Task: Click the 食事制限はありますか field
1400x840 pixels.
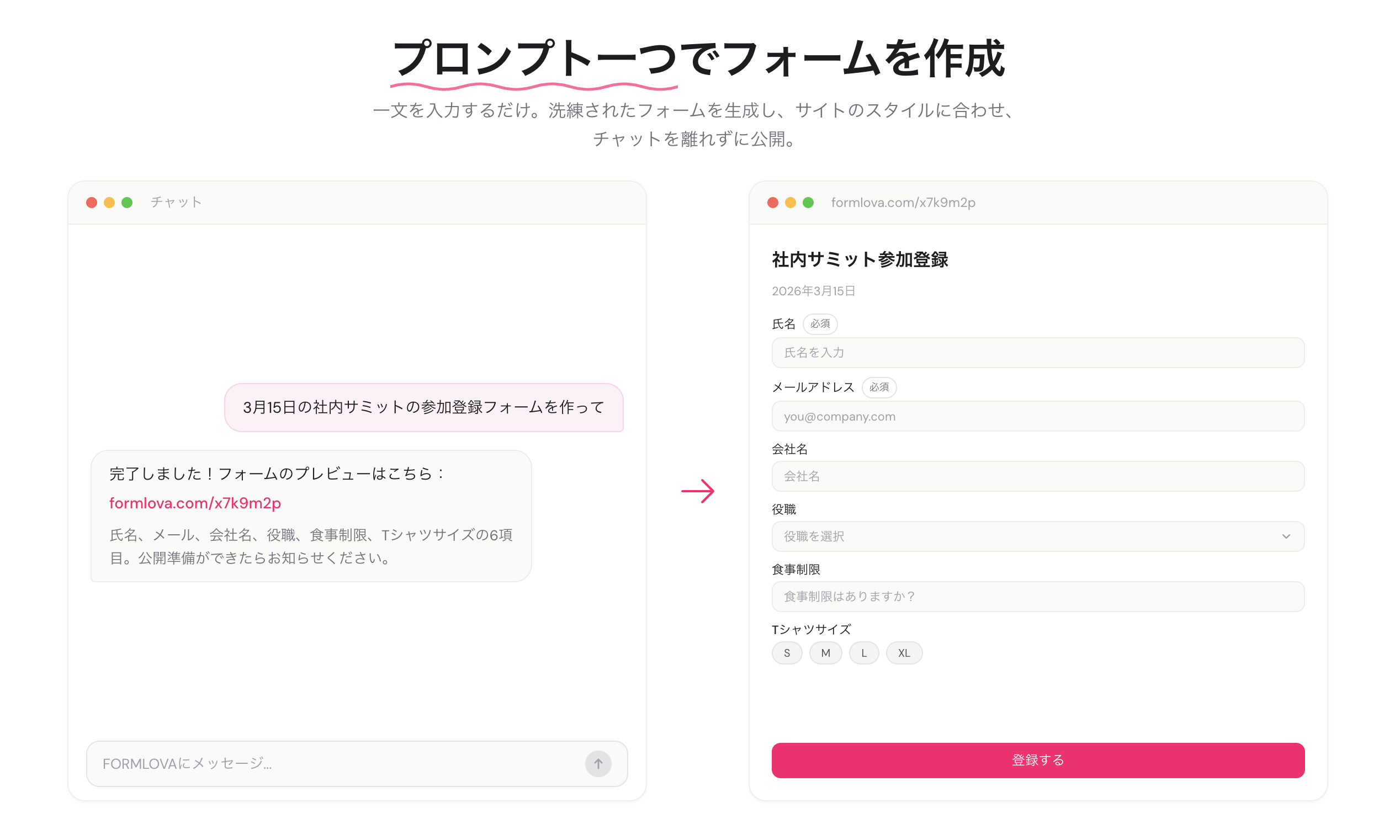Action: tap(1038, 596)
